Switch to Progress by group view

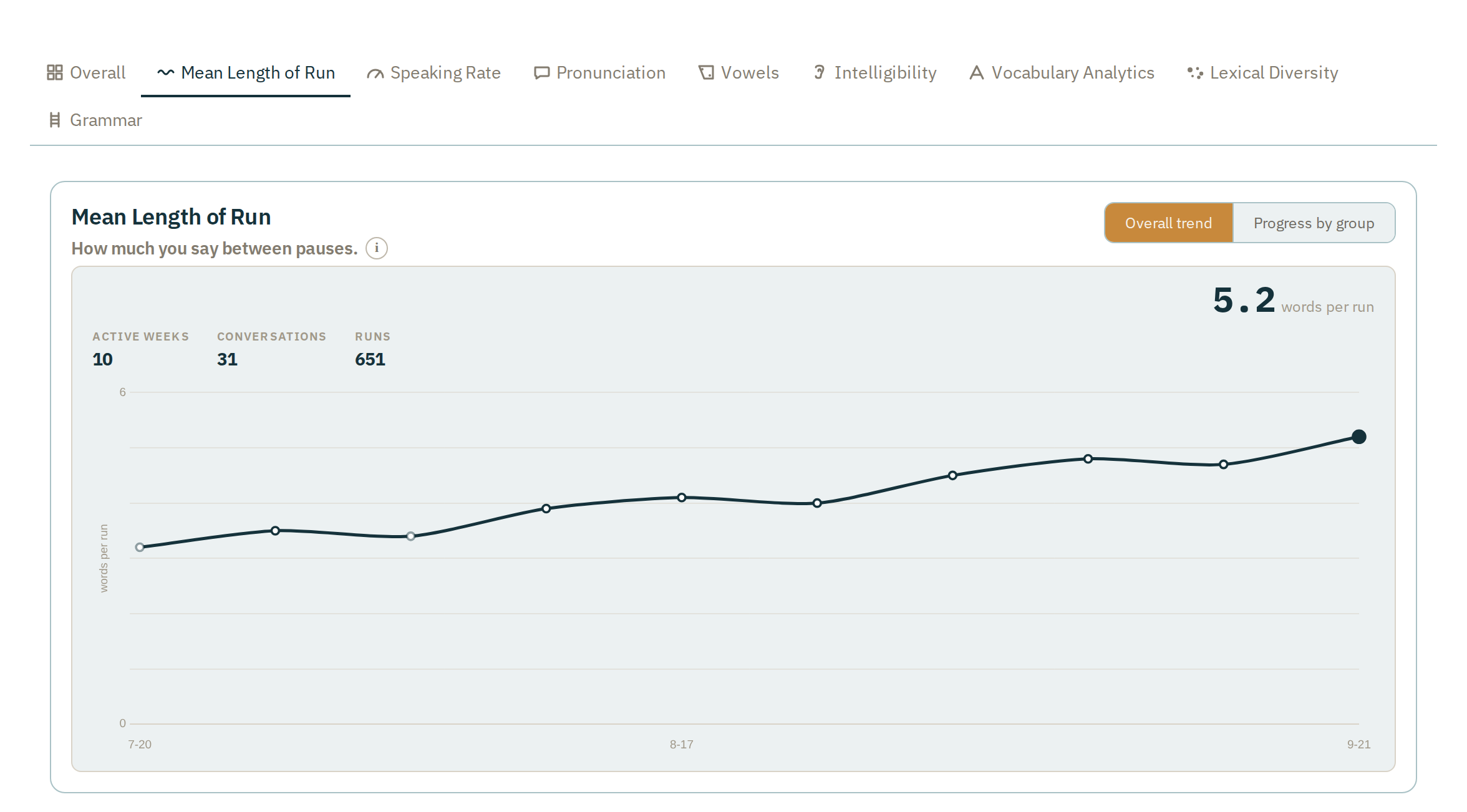tap(1314, 223)
